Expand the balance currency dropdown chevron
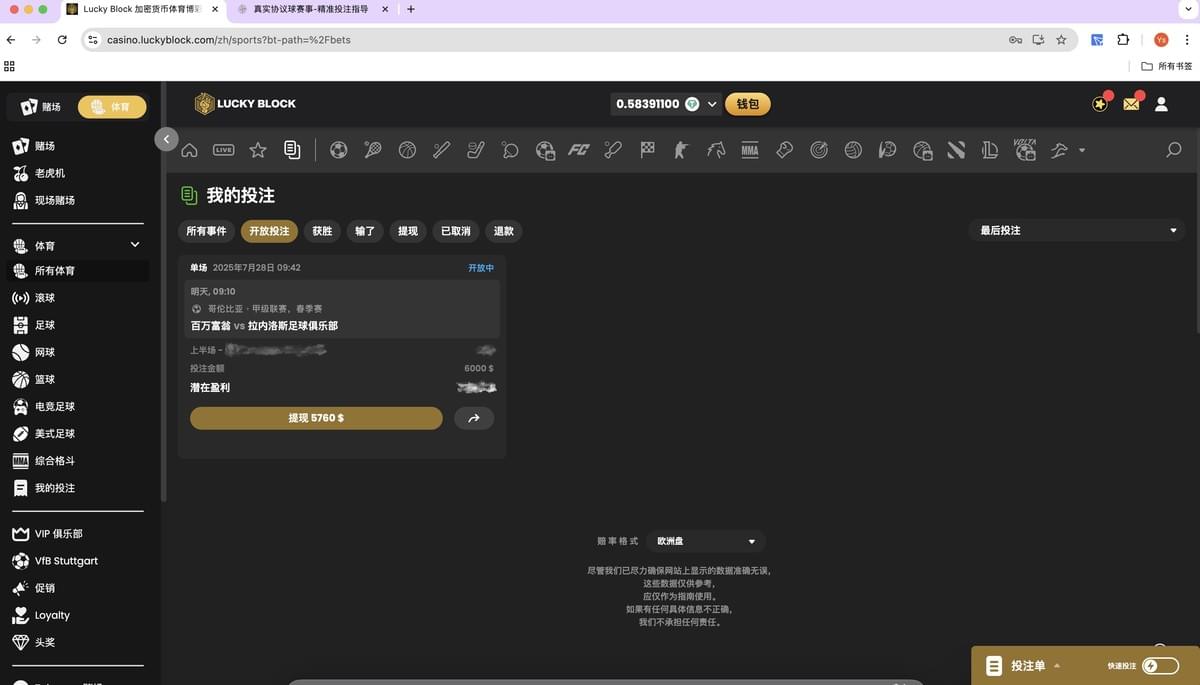The height and width of the screenshot is (685, 1200). click(x=712, y=104)
